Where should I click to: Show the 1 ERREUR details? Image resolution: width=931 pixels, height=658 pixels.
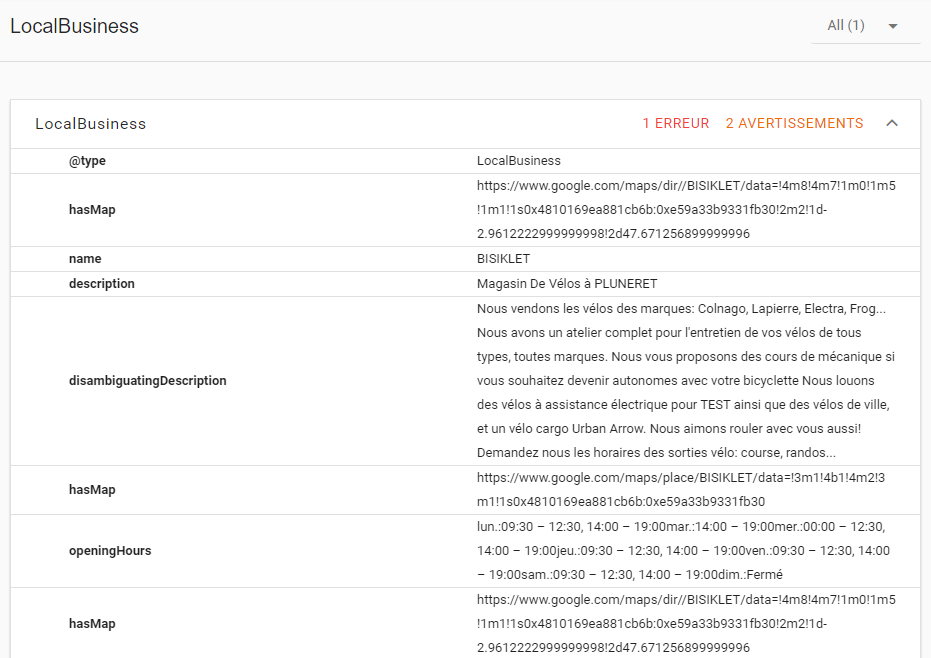[676, 123]
